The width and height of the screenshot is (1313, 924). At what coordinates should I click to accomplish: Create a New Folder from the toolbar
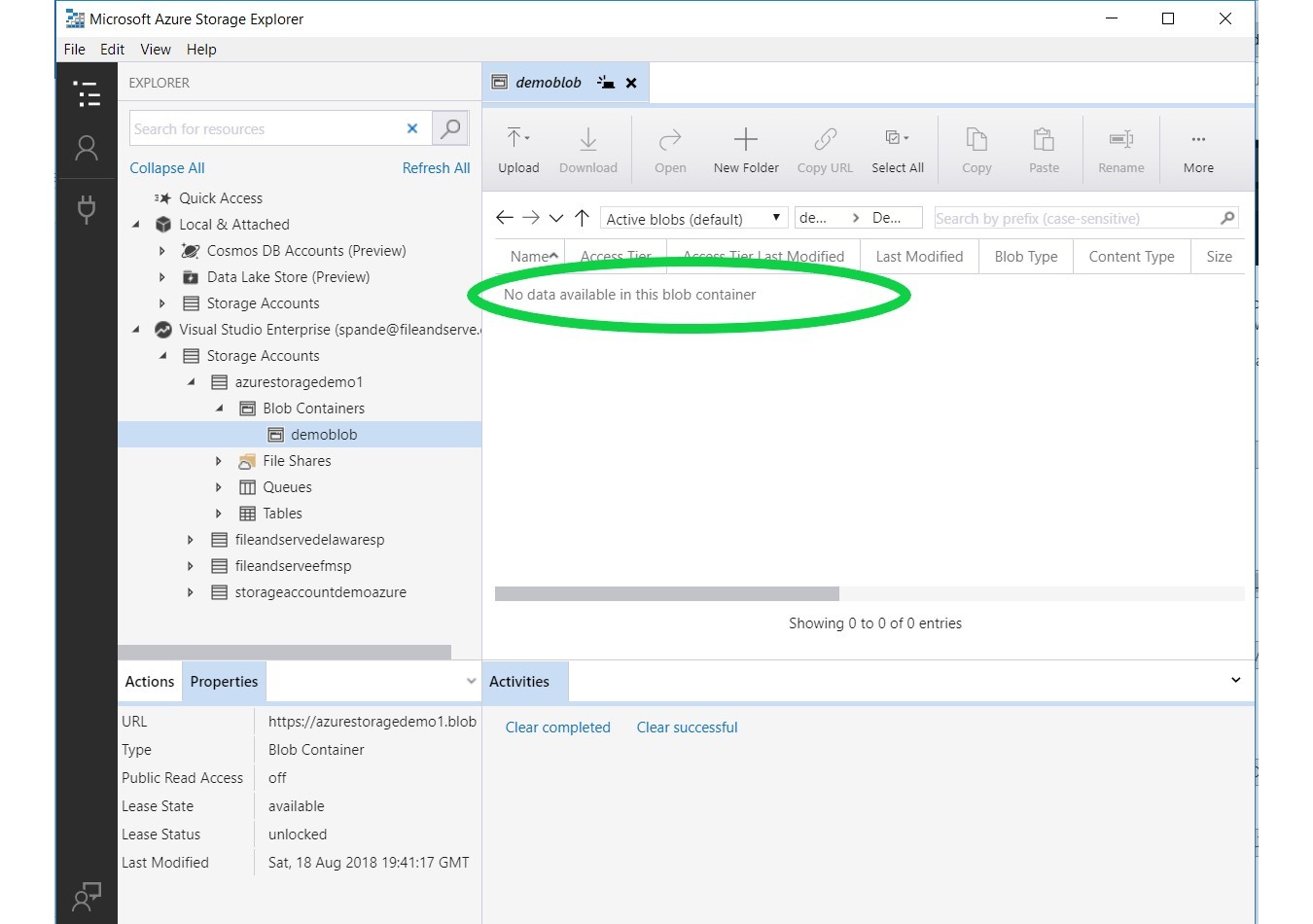tap(746, 151)
